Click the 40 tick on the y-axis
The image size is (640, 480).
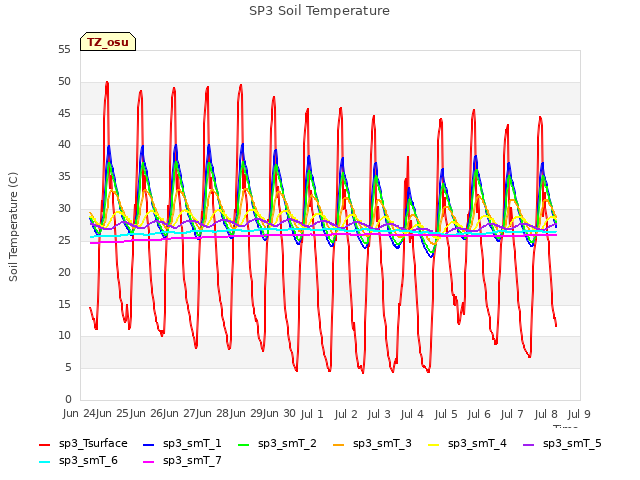click(x=64, y=145)
